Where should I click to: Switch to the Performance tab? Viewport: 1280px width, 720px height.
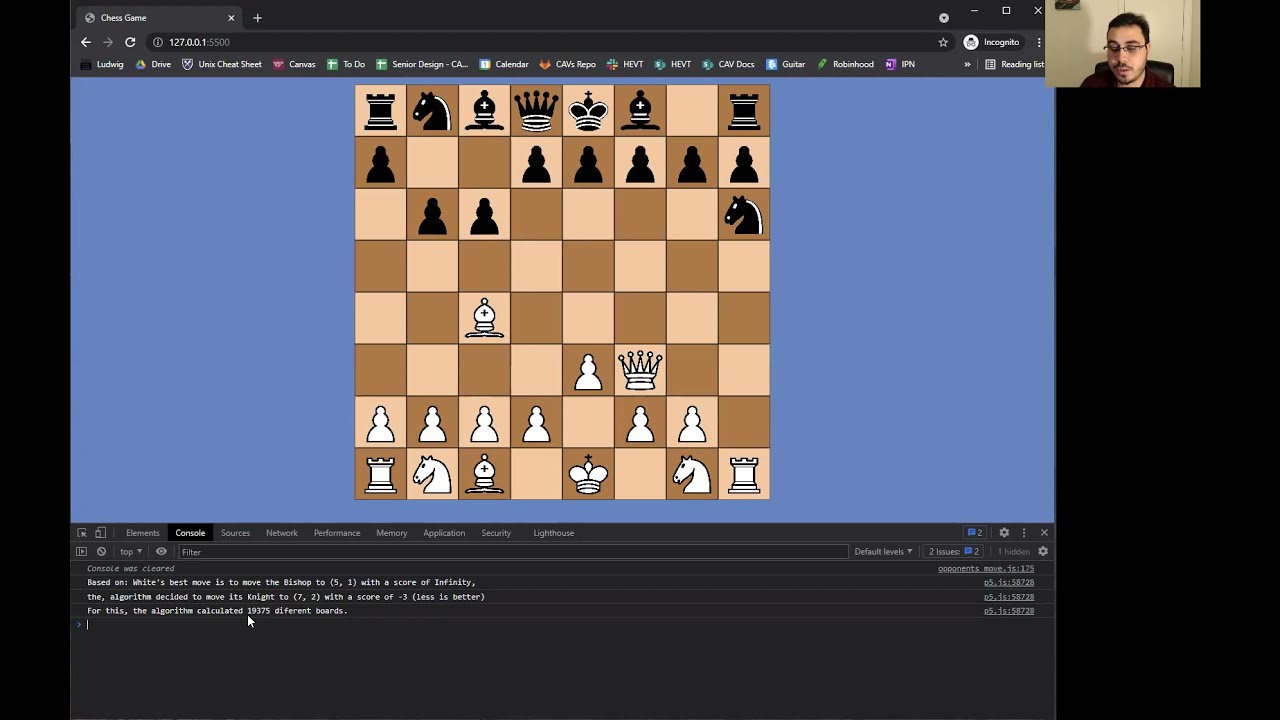point(337,533)
